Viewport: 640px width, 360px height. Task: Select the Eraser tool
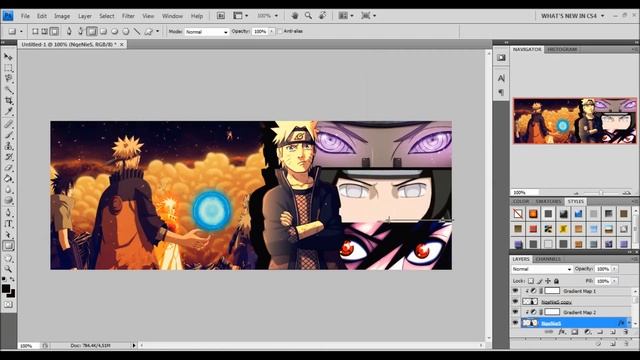pyautogui.click(x=8, y=168)
